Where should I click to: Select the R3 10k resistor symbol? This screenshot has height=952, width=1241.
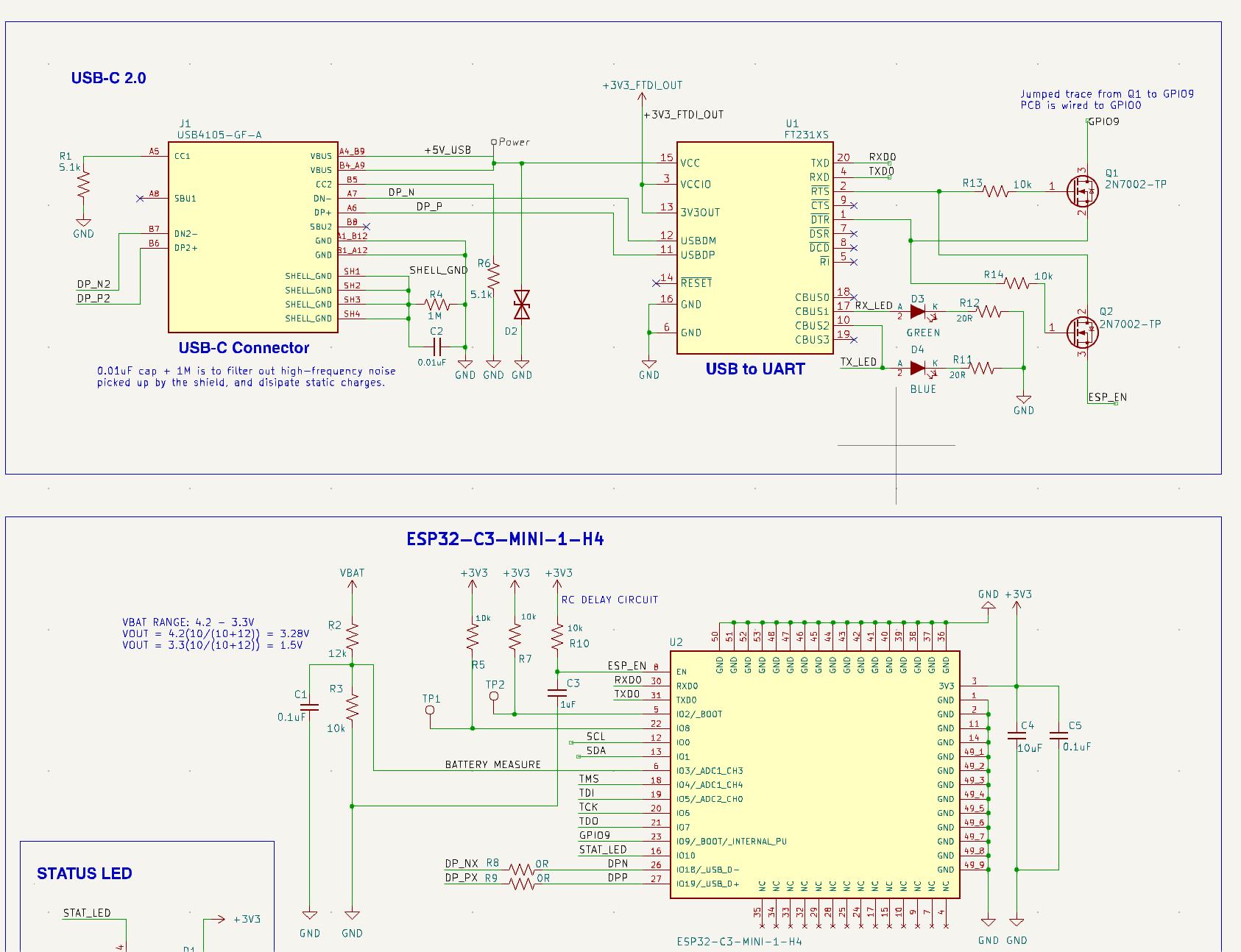coord(353,707)
